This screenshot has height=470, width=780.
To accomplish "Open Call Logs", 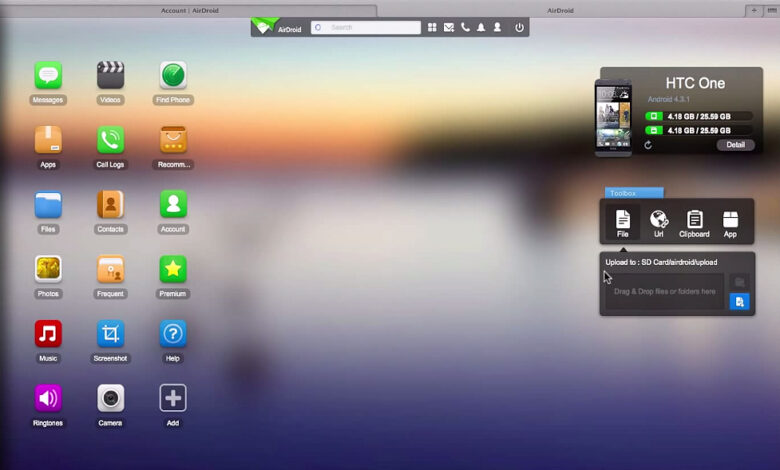I will (110, 140).
